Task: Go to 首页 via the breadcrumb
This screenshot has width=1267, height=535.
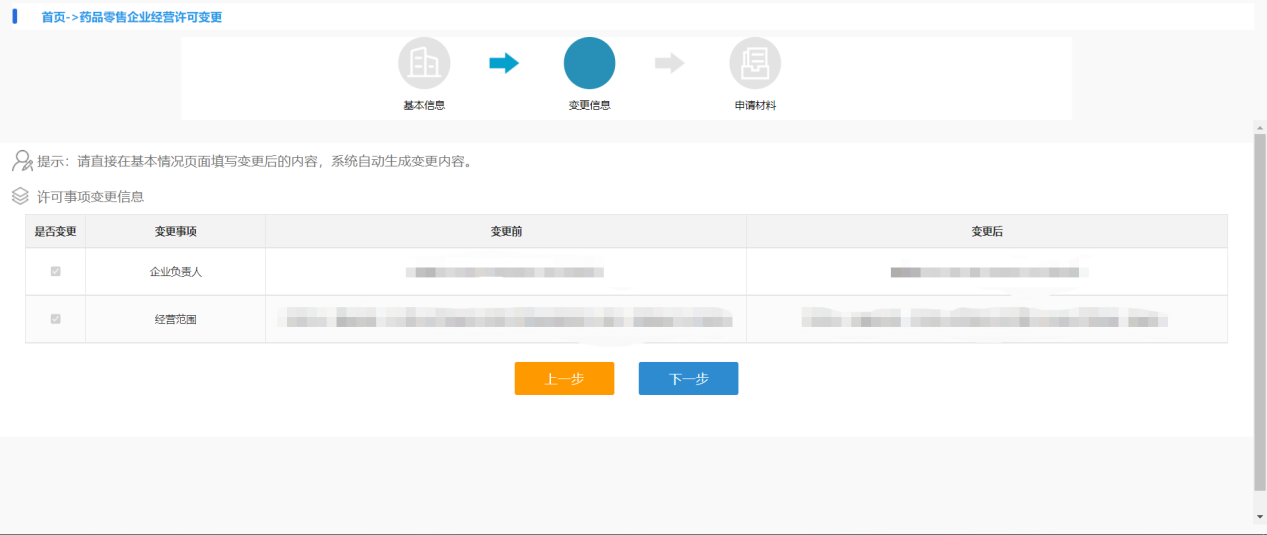Action: (x=54, y=18)
